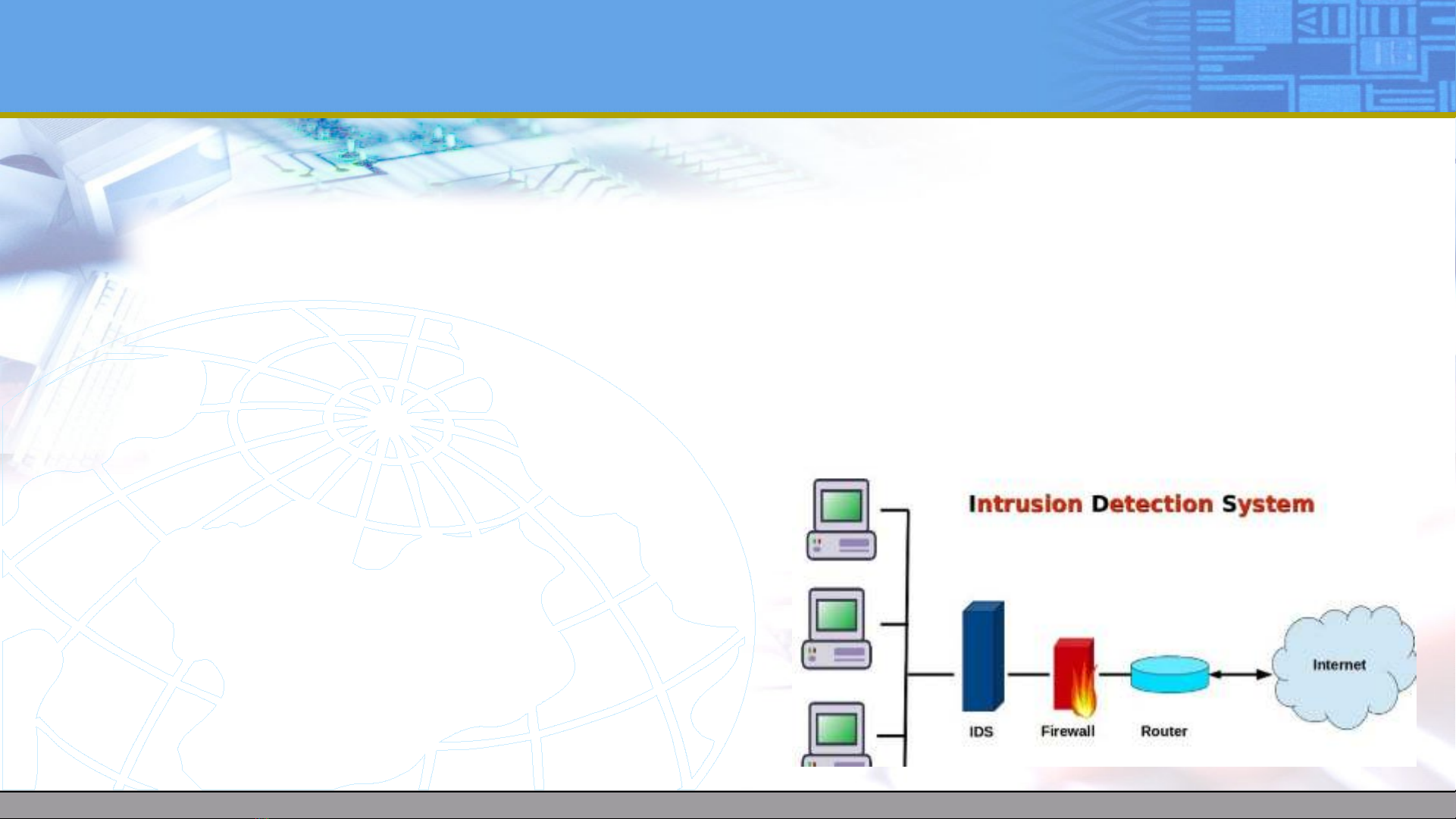The width and height of the screenshot is (1456, 819).
Task: Click the middle computer workstation icon
Action: [x=837, y=629]
